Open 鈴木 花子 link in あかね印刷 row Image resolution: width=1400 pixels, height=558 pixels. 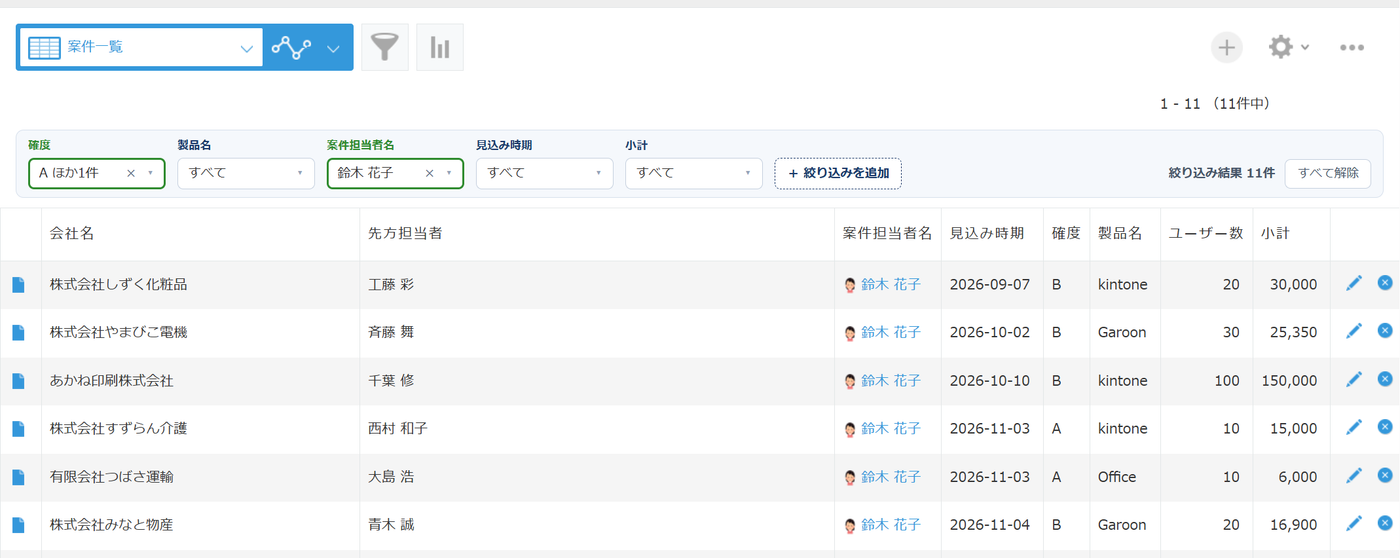890,381
